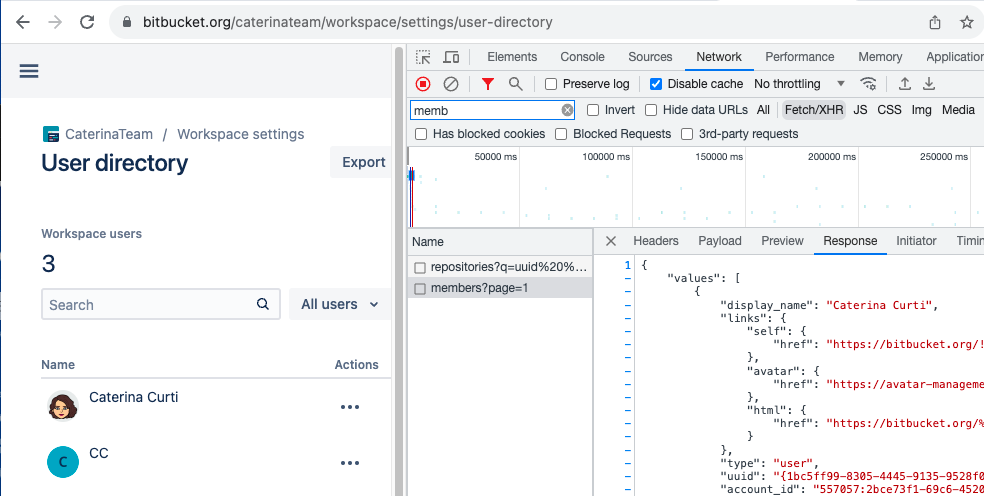Switch to the Console tab in DevTools

(582, 57)
